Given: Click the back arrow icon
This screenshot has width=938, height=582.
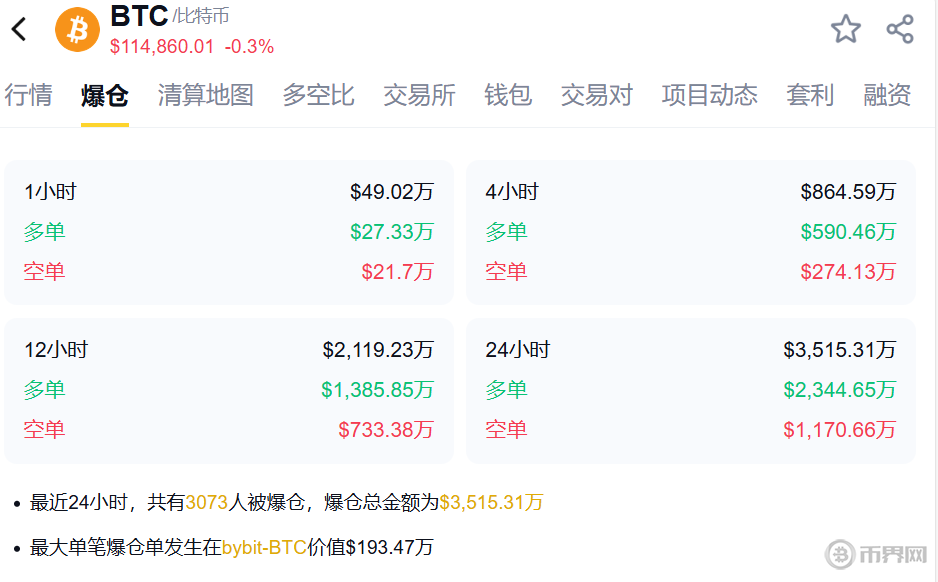Looking at the screenshot, I should (x=19, y=29).
